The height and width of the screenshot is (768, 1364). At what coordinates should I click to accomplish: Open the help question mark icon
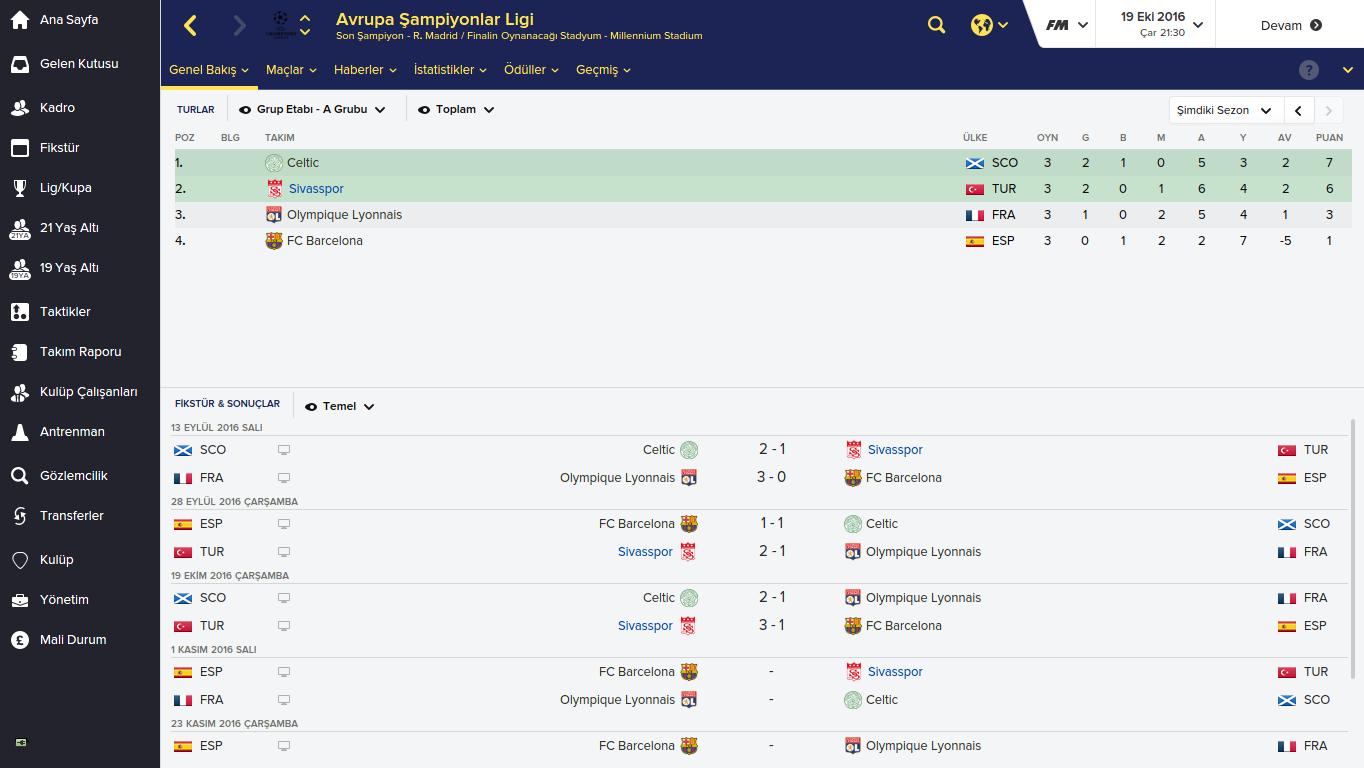(1308, 70)
